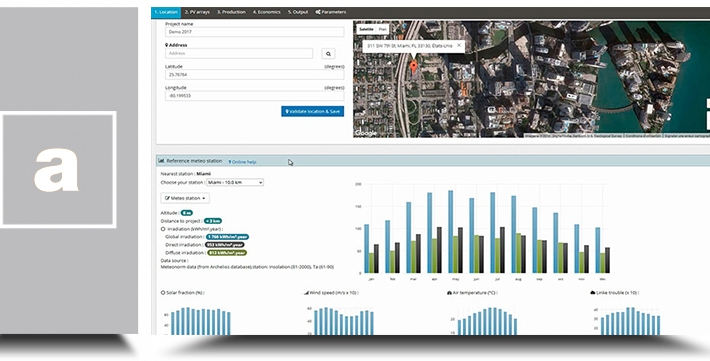Go to the Economics tab
Image resolution: width=710 pixels, height=361 pixels.
(267, 12)
